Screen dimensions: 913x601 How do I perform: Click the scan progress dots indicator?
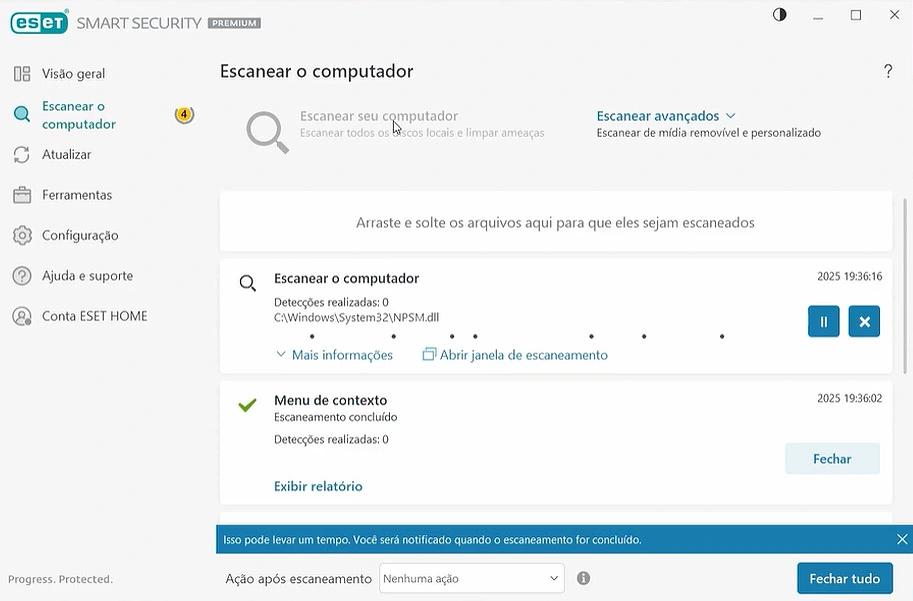pos(516,337)
